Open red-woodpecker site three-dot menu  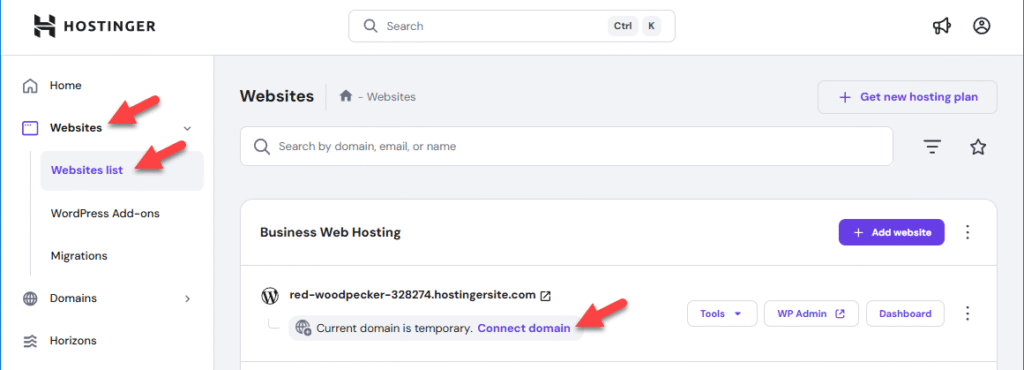pyautogui.click(x=968, y=314)
